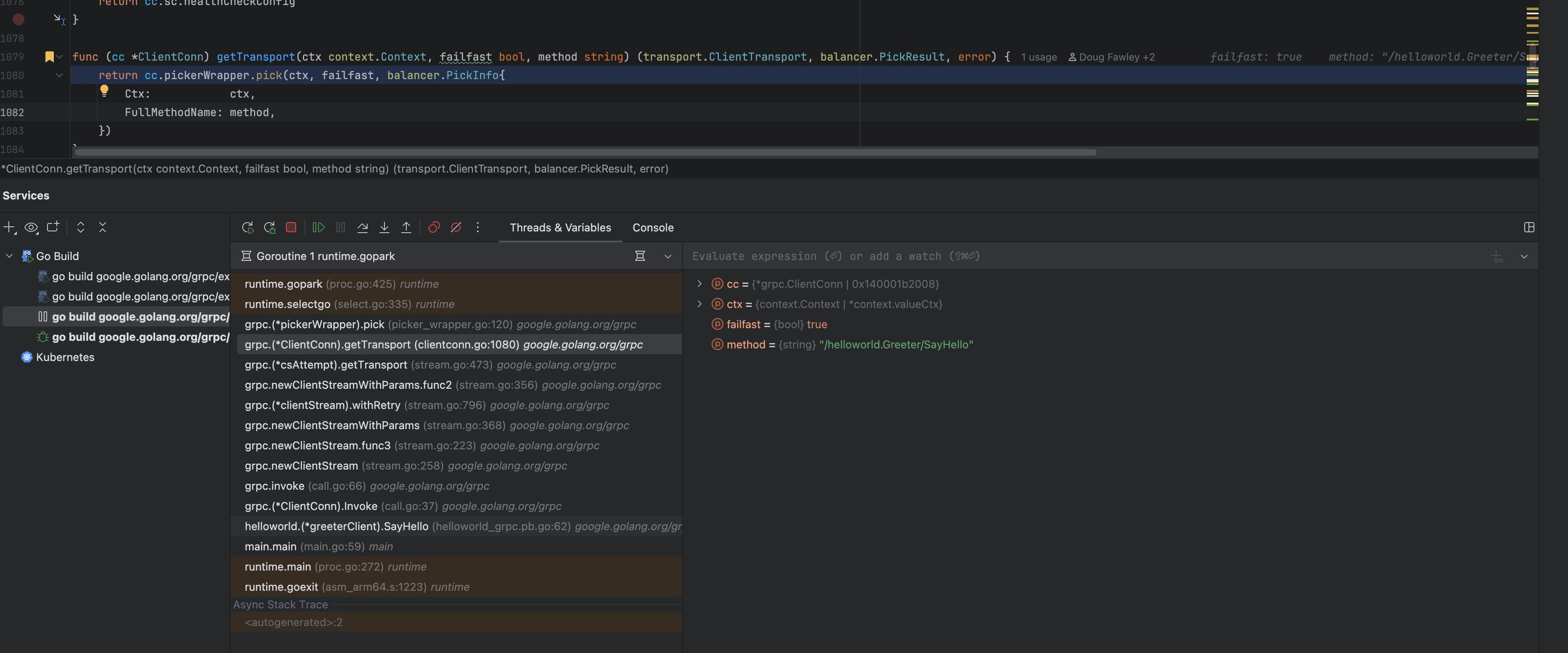Click the Step Into icon
The height and width of the screenshot is (653, 1568).
click(x=384, y=227)
